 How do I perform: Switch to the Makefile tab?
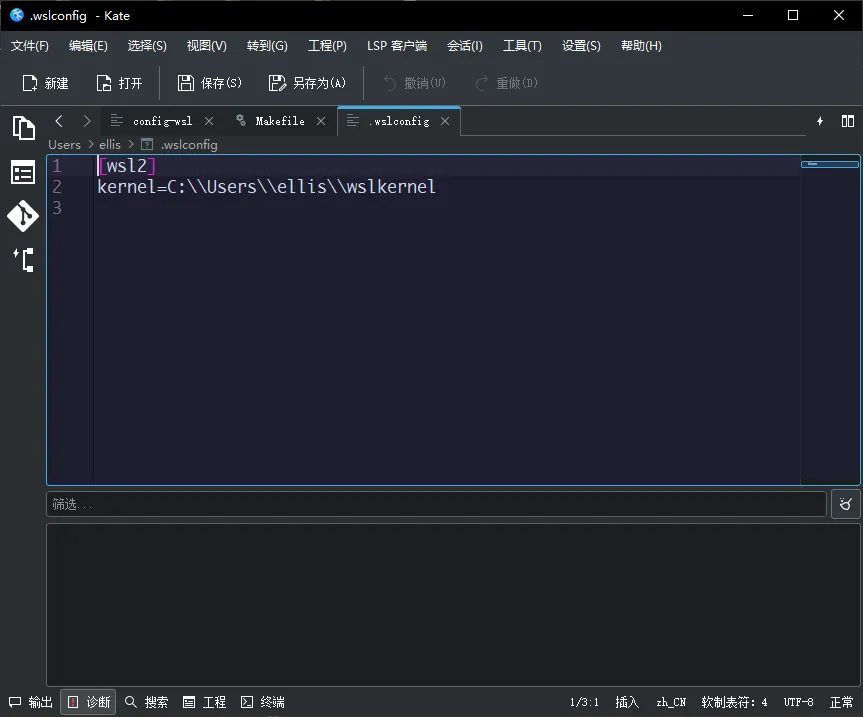279,121
